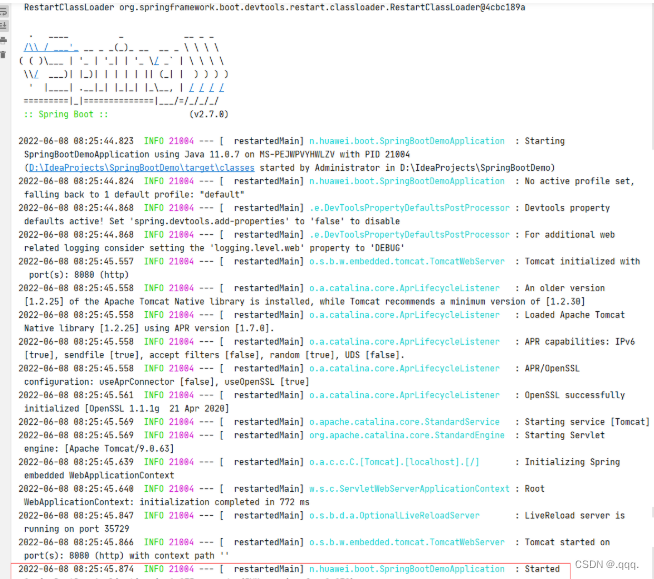Click 'falling back to 1 default profile' line

(134, 194)
